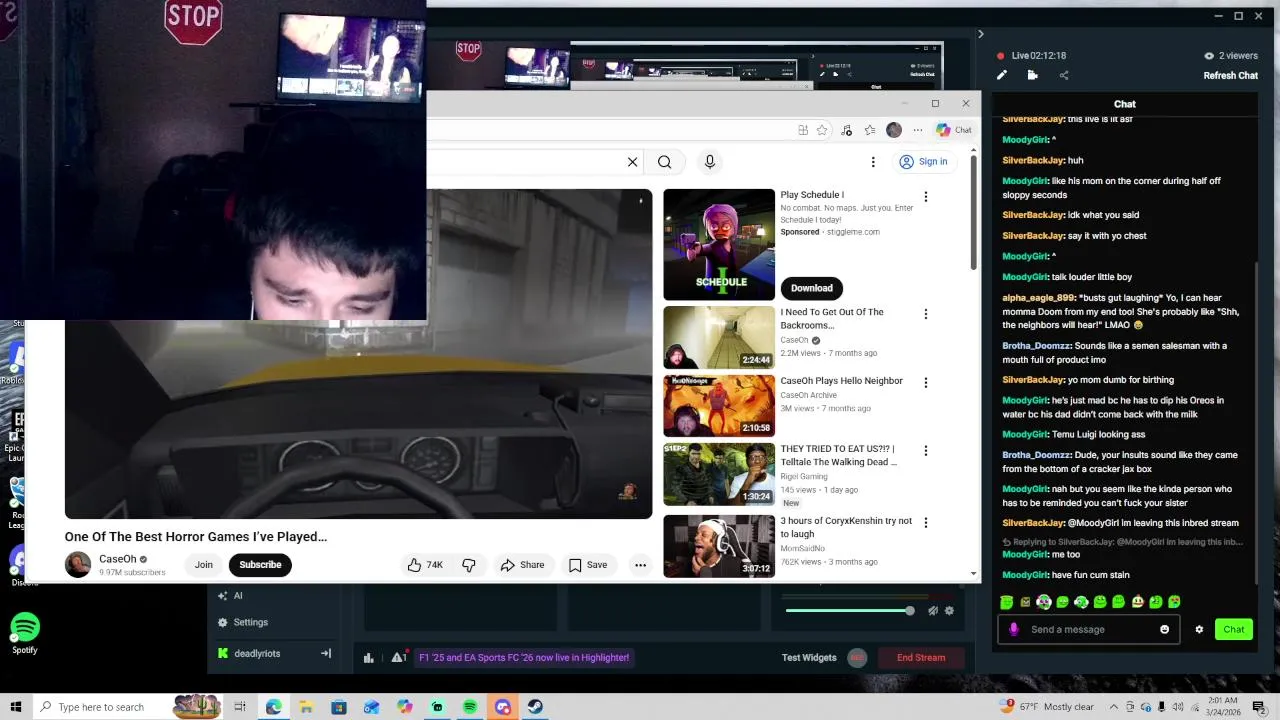Open Spotify desktop shortcut
1280x720 pixels.
click(x=25, y=633)
